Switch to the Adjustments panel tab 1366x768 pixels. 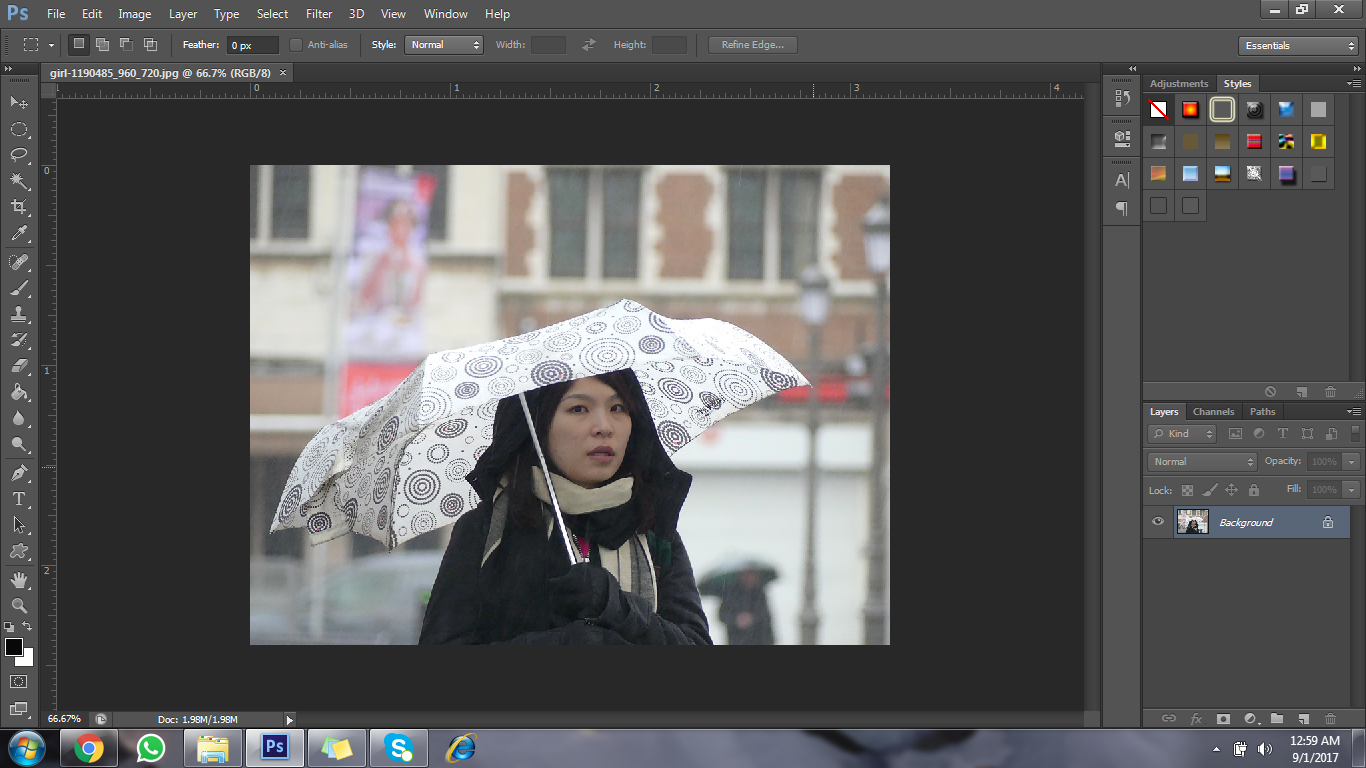[x=1179, y=84]
